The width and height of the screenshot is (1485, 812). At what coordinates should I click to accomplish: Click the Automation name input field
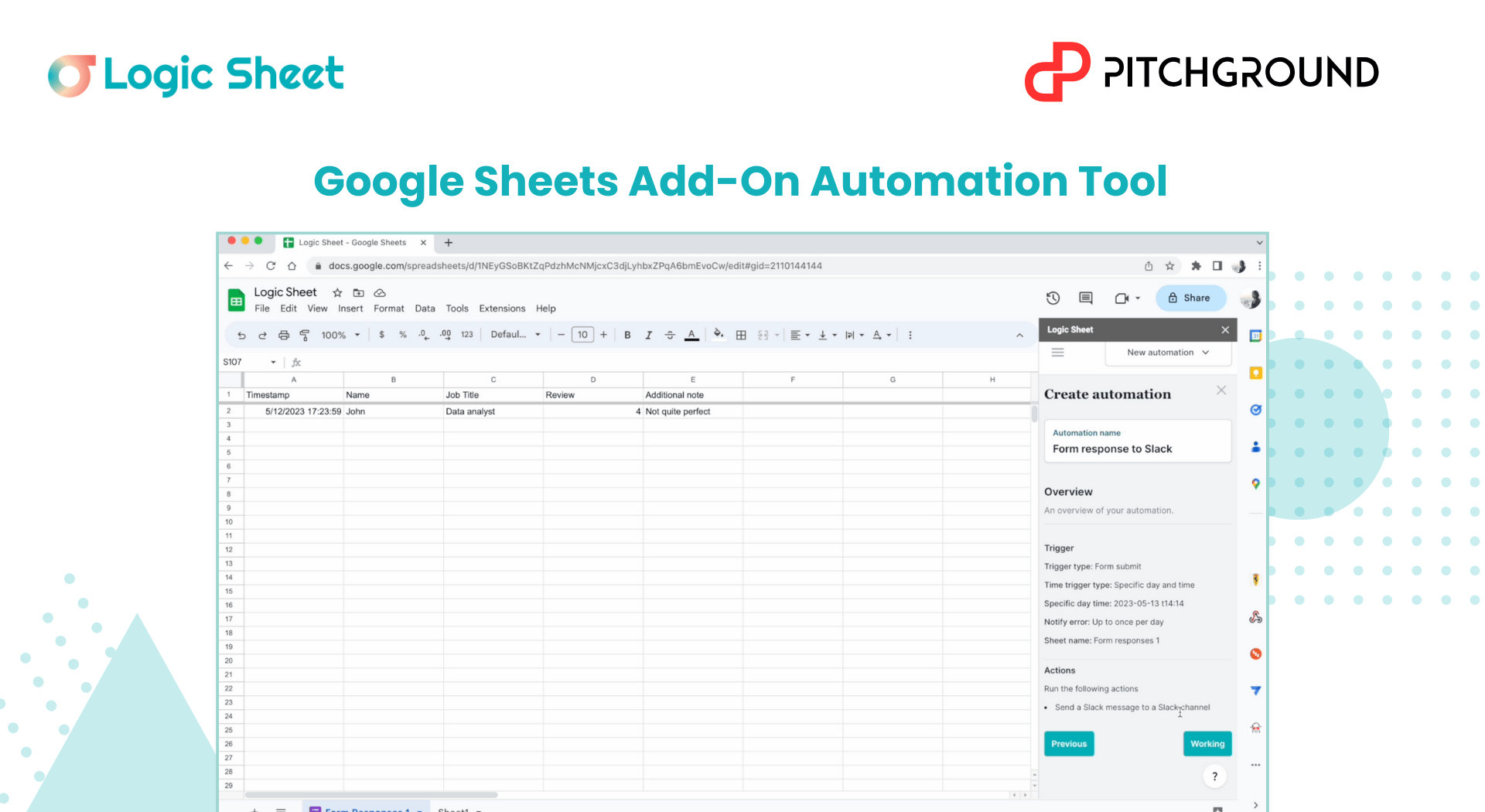point(1137,449)
